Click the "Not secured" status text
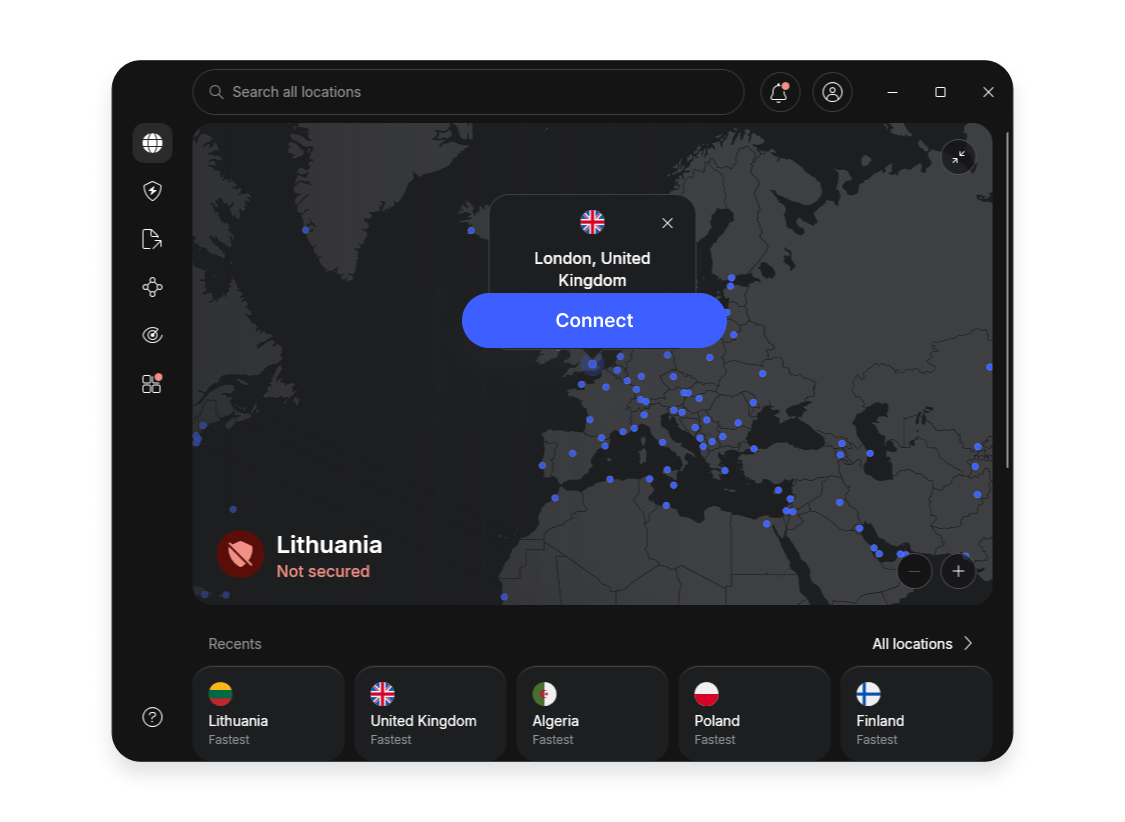Screen dimensions: 1125x822 pos(323,572)
